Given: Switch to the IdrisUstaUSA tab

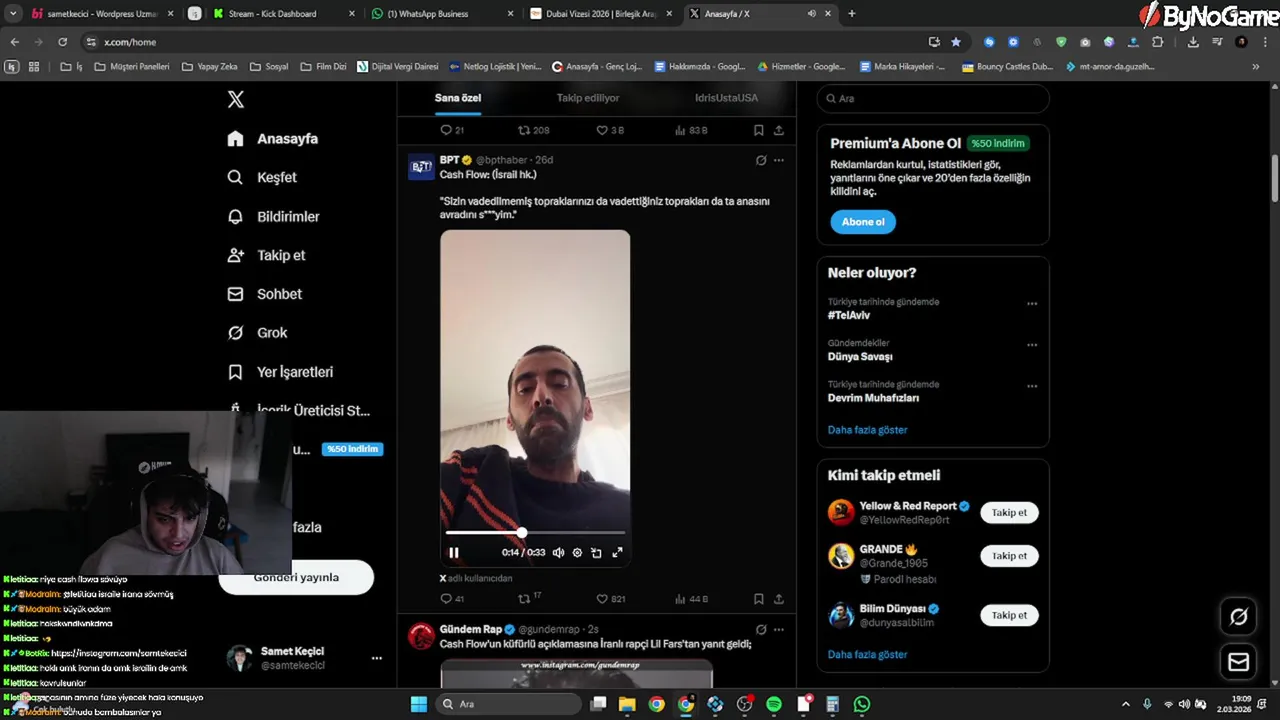Looking at the screenshot, I should (726, 98).
